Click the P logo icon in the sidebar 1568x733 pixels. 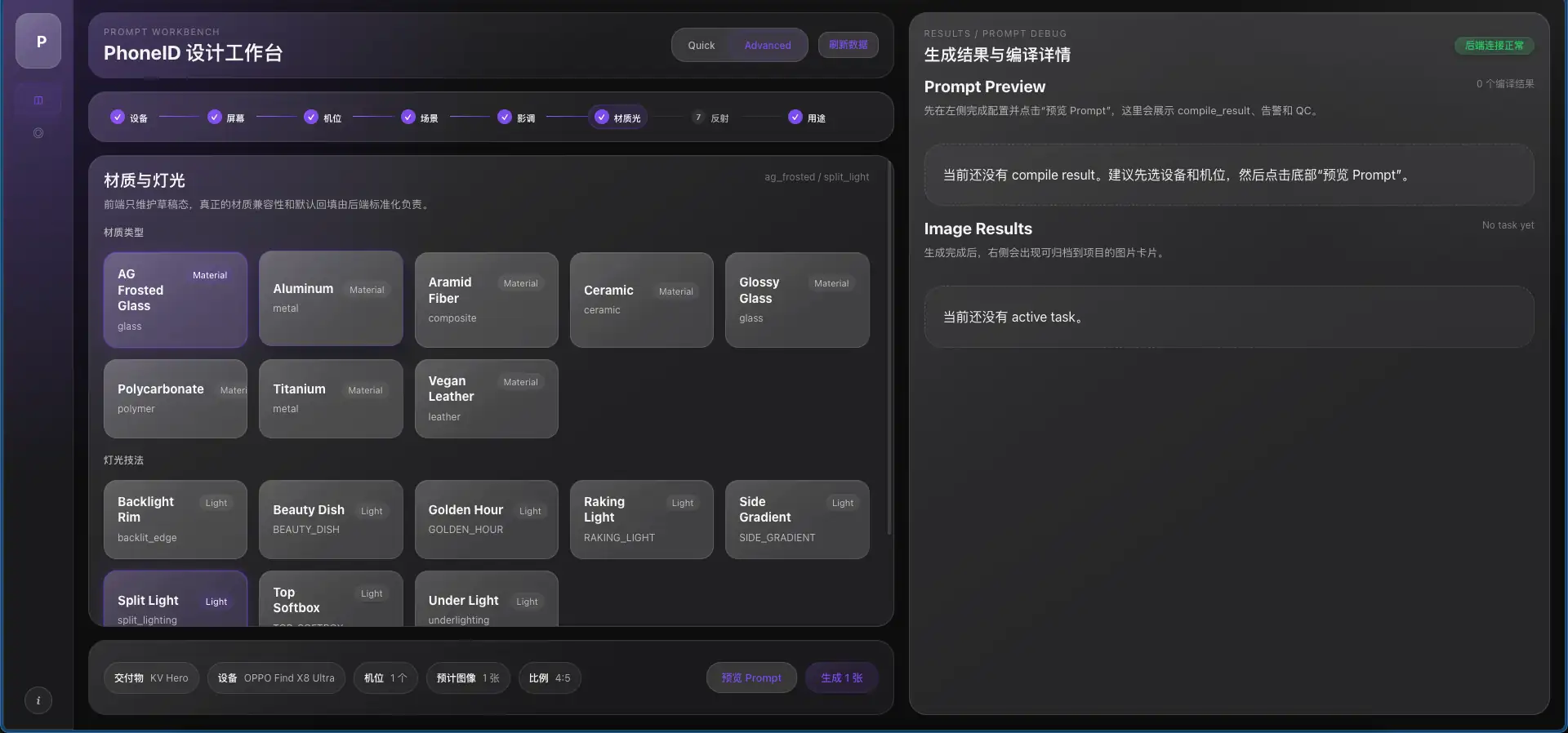[x=38, y=41]
